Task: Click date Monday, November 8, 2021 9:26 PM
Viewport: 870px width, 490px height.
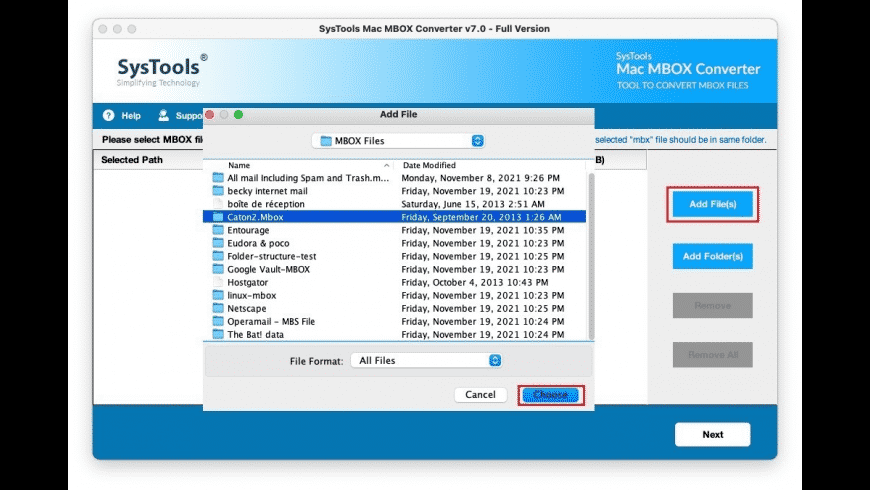Action: 480,178
